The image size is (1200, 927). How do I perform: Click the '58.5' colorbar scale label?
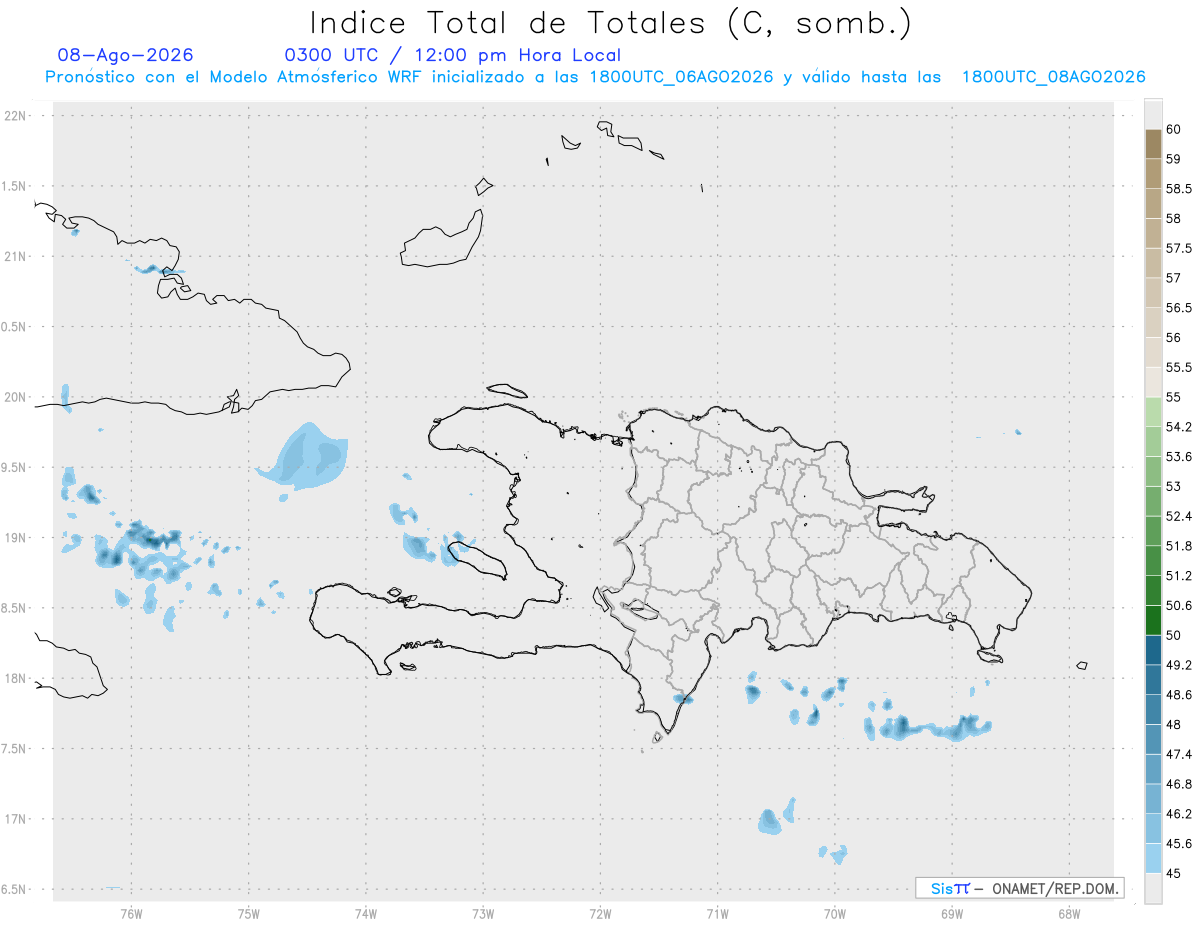pos(1178,189)
